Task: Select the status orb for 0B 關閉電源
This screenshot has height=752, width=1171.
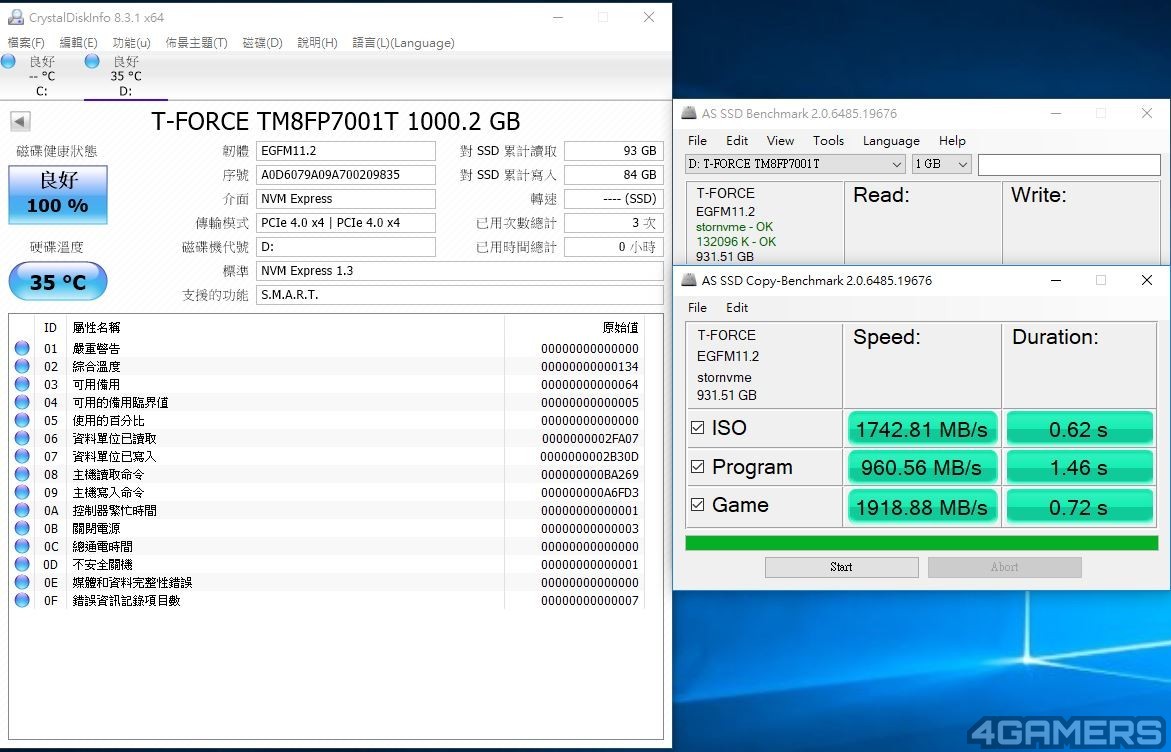Action: click(x=22, y=528)
